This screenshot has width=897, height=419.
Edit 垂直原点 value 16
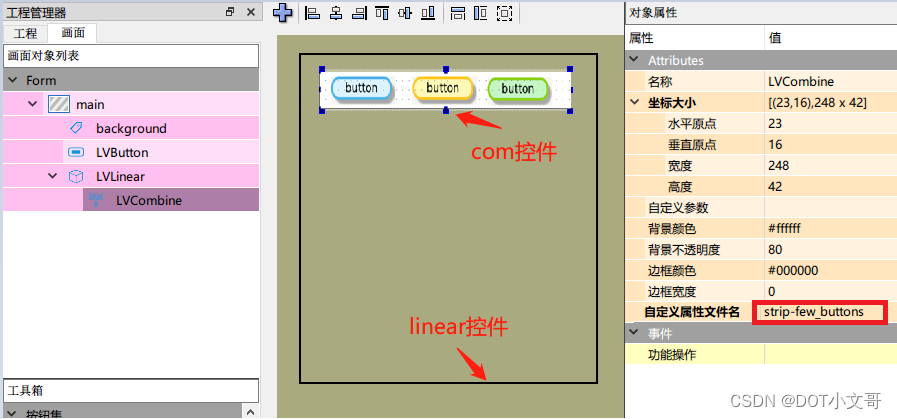831,144
